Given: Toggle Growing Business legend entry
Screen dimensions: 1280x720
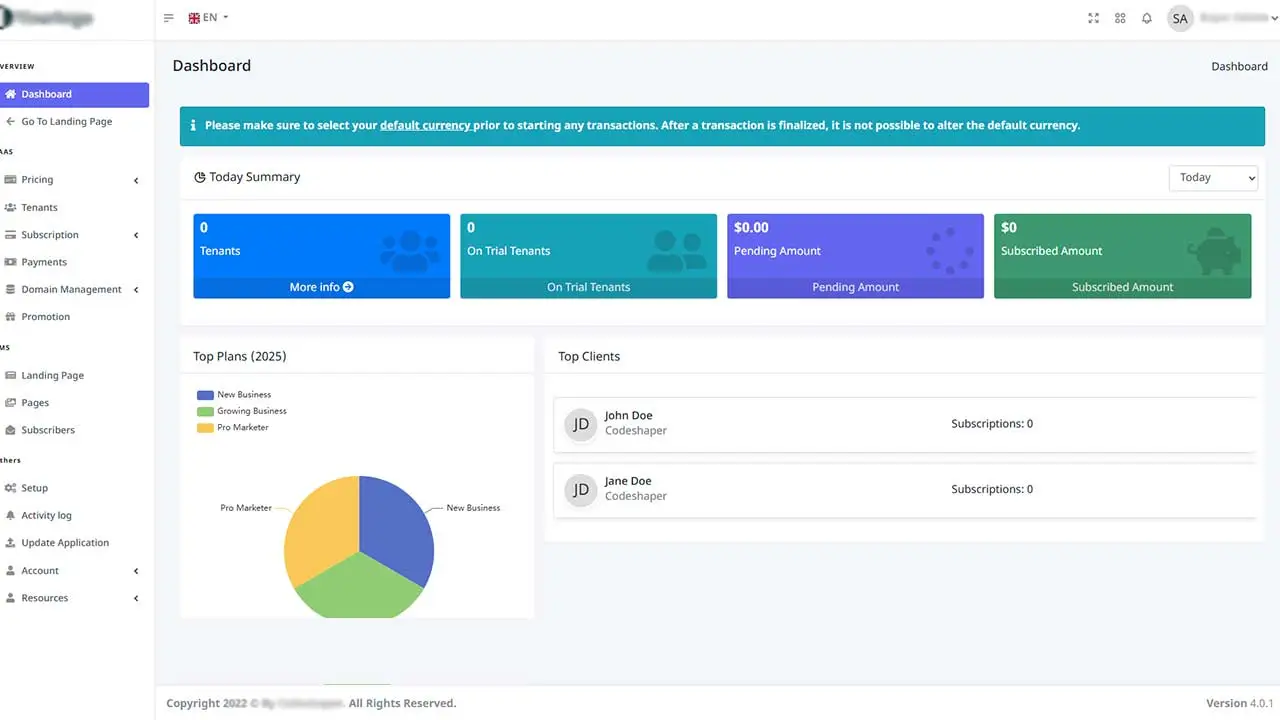Looking at the screenshot, I should point(241,411).
